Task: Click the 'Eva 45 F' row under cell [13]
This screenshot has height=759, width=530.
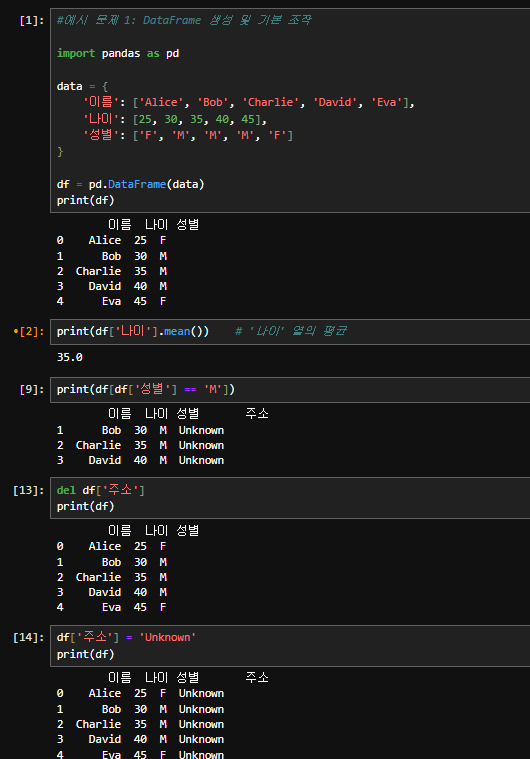Action: click(112, 607)
